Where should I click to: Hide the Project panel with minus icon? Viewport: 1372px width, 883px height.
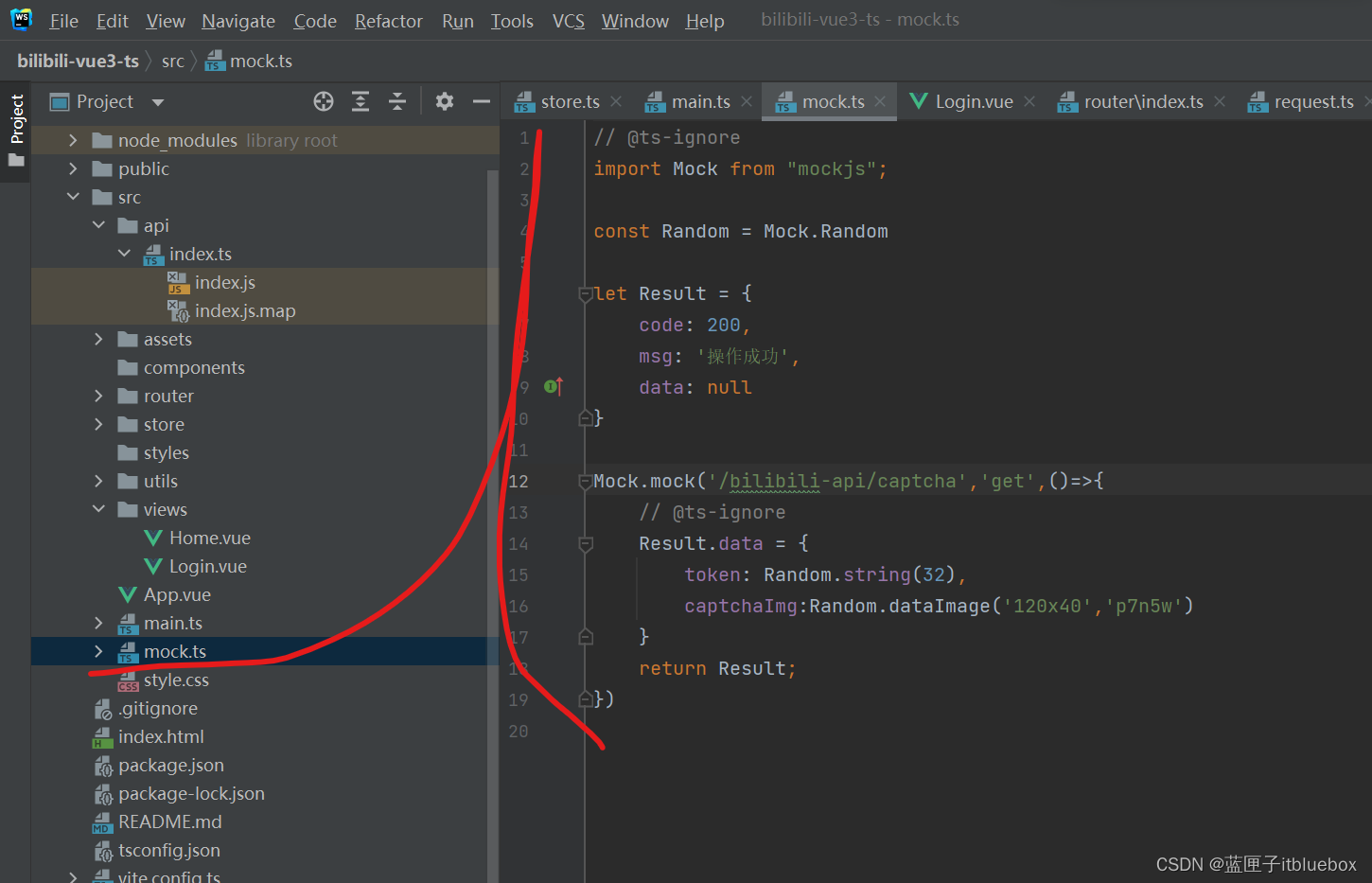481,101
